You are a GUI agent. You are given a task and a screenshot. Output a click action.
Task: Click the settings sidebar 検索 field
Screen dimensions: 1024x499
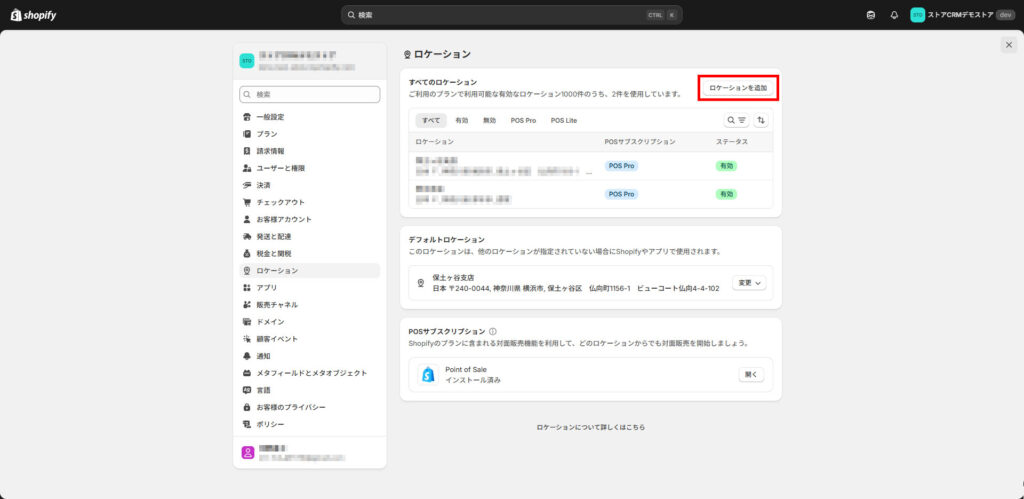[x=310, y=94]
